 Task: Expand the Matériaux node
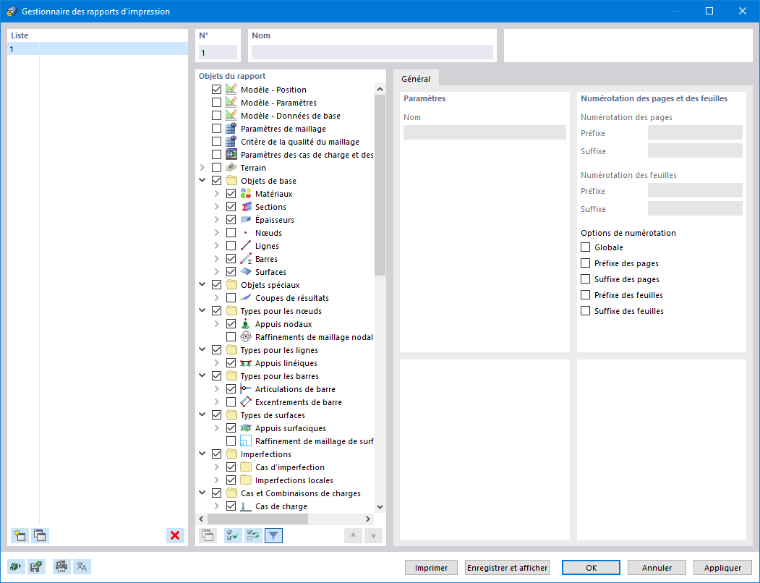(217, 194)
